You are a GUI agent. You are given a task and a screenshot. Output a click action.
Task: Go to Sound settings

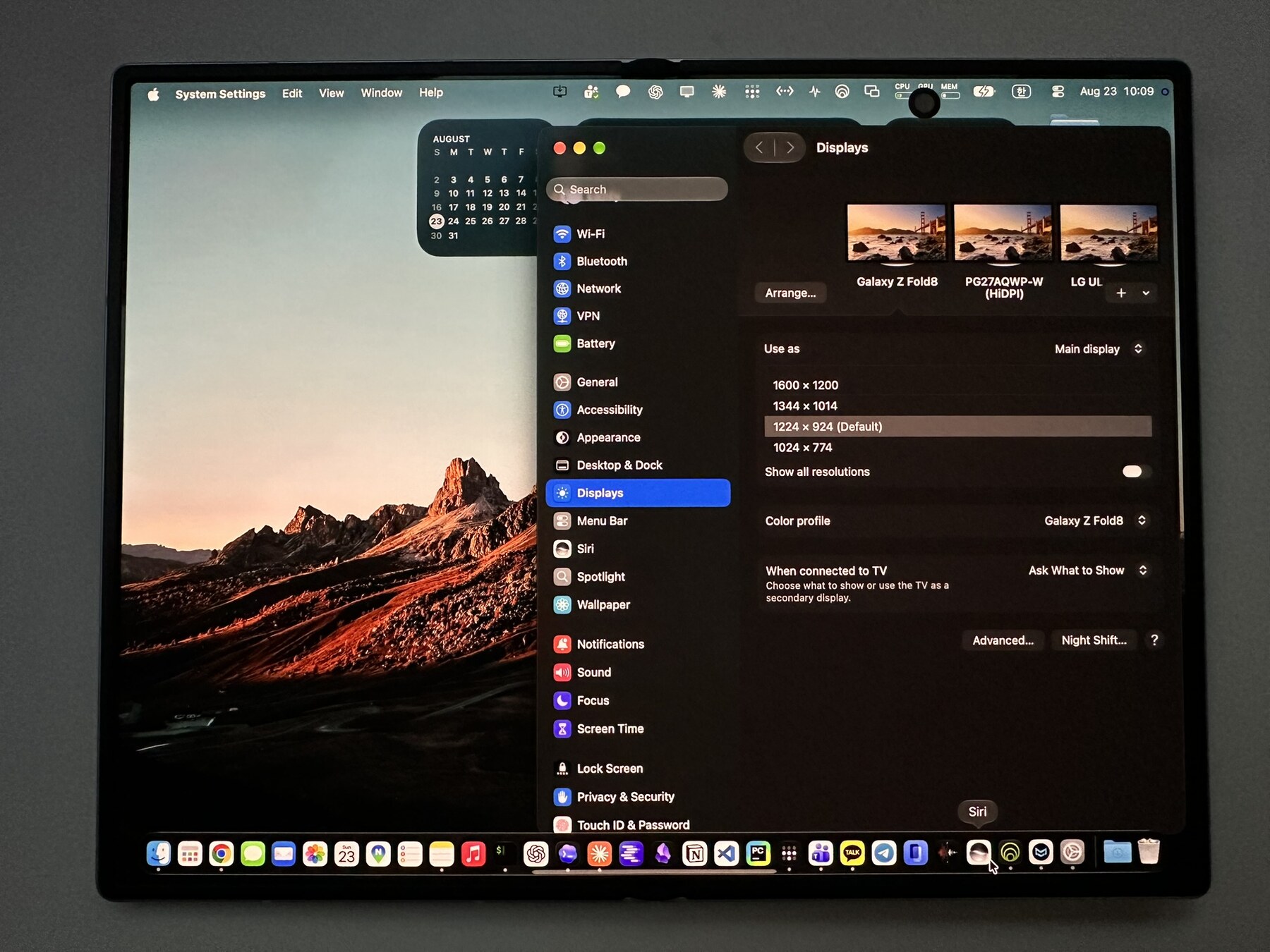638,673
